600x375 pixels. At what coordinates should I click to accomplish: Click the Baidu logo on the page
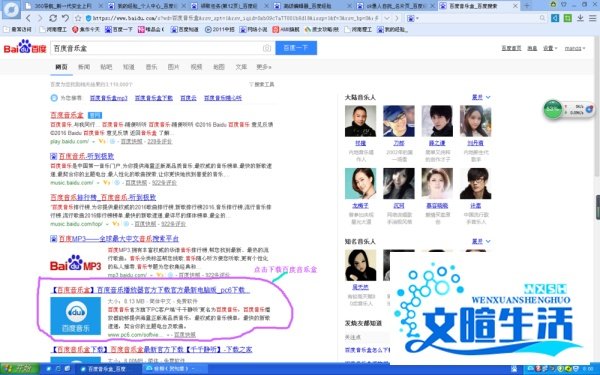(25, 47)
